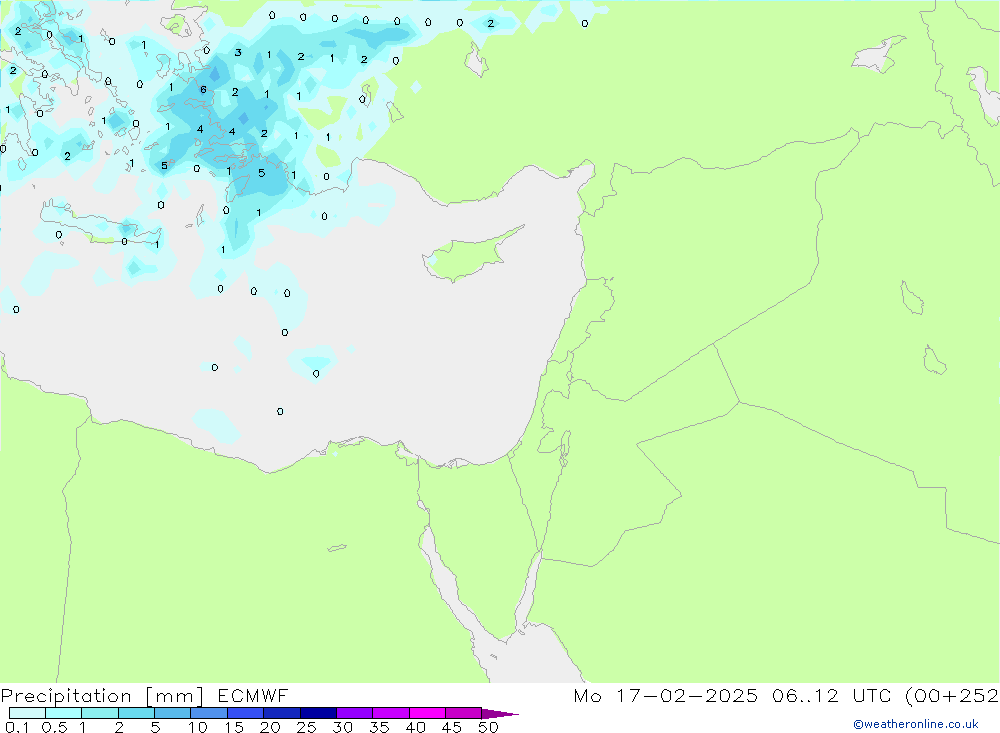
Task: Pick the 15–20 mm blue legend swatch
Action: pyautogui.click(x=246, y=713)
